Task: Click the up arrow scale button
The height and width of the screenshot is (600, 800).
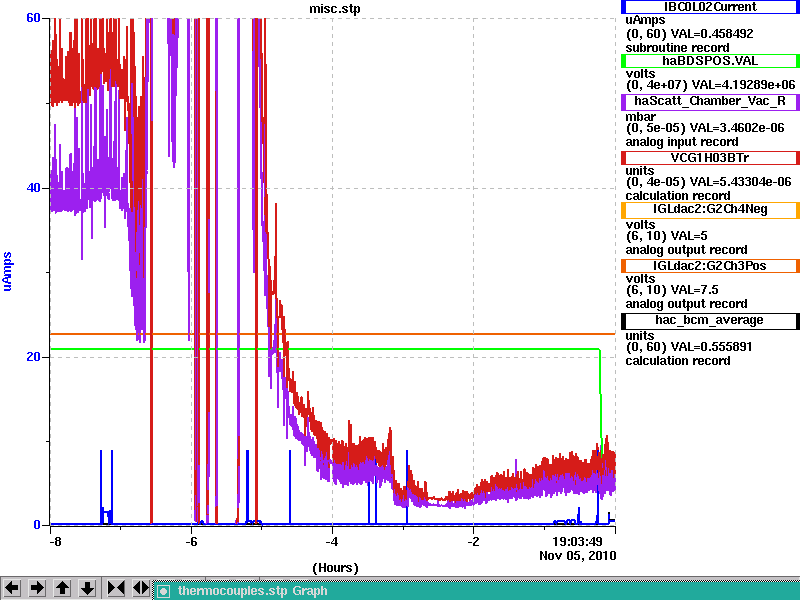Action: pos(62,588)
